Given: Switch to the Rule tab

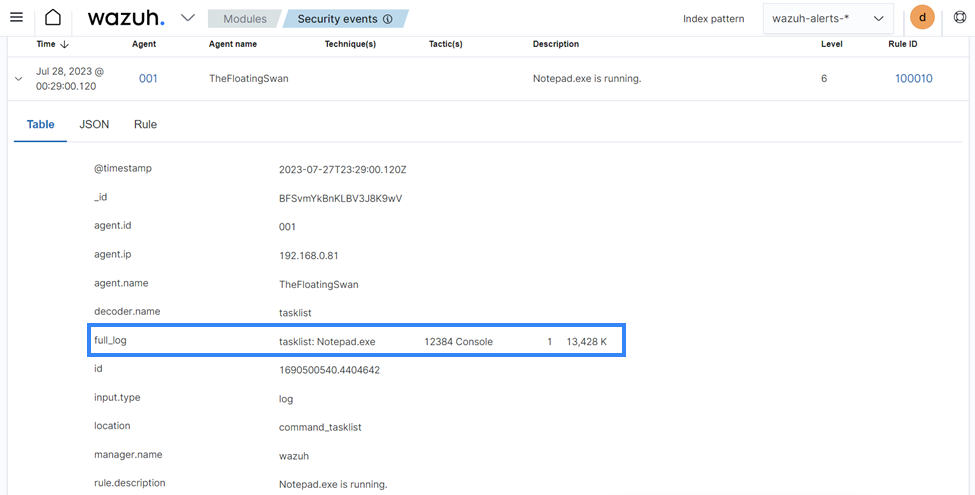Looking at the screenshot, I should pyautogui.click(x=145, y=124).
